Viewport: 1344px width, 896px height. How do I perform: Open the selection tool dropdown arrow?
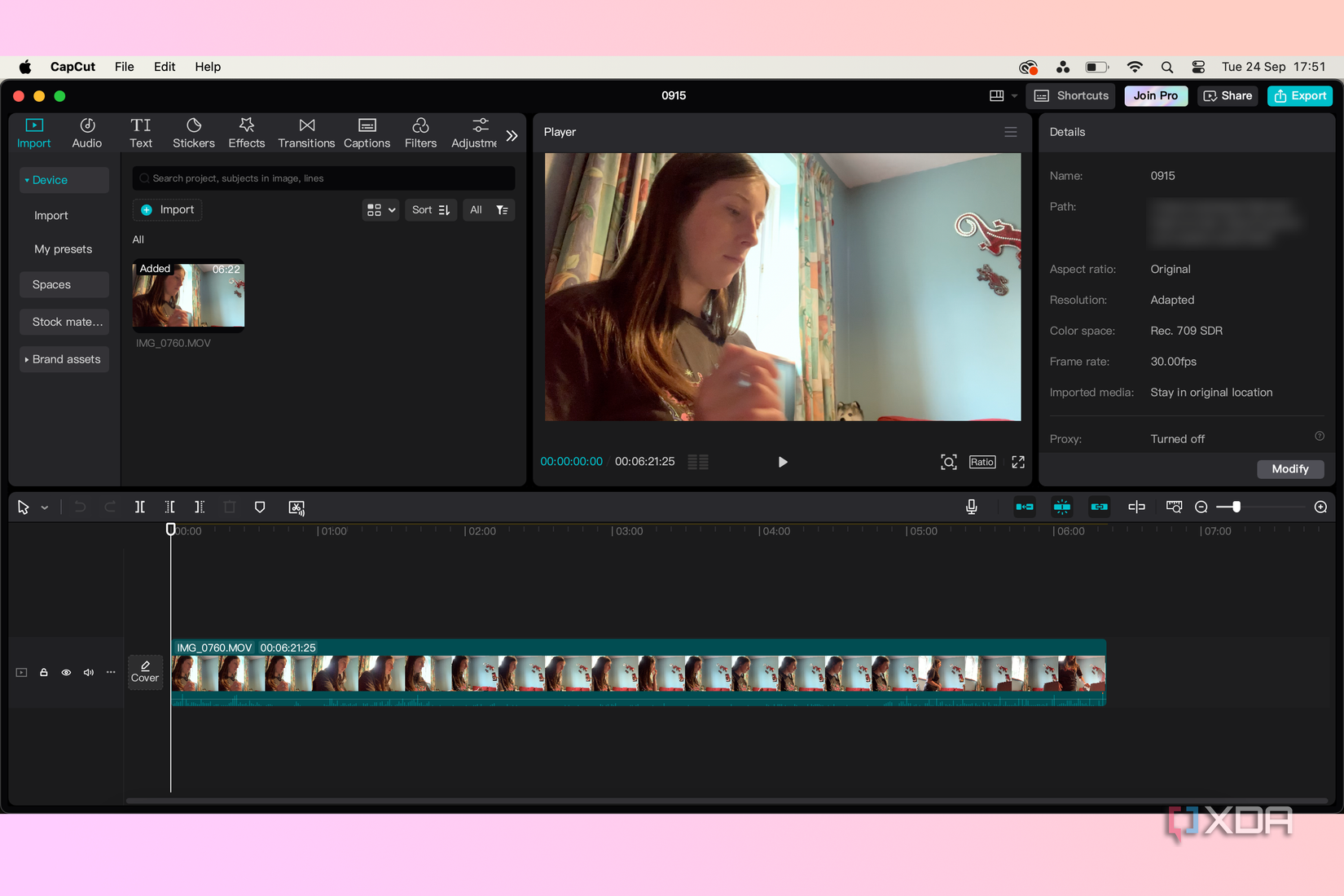45,508
